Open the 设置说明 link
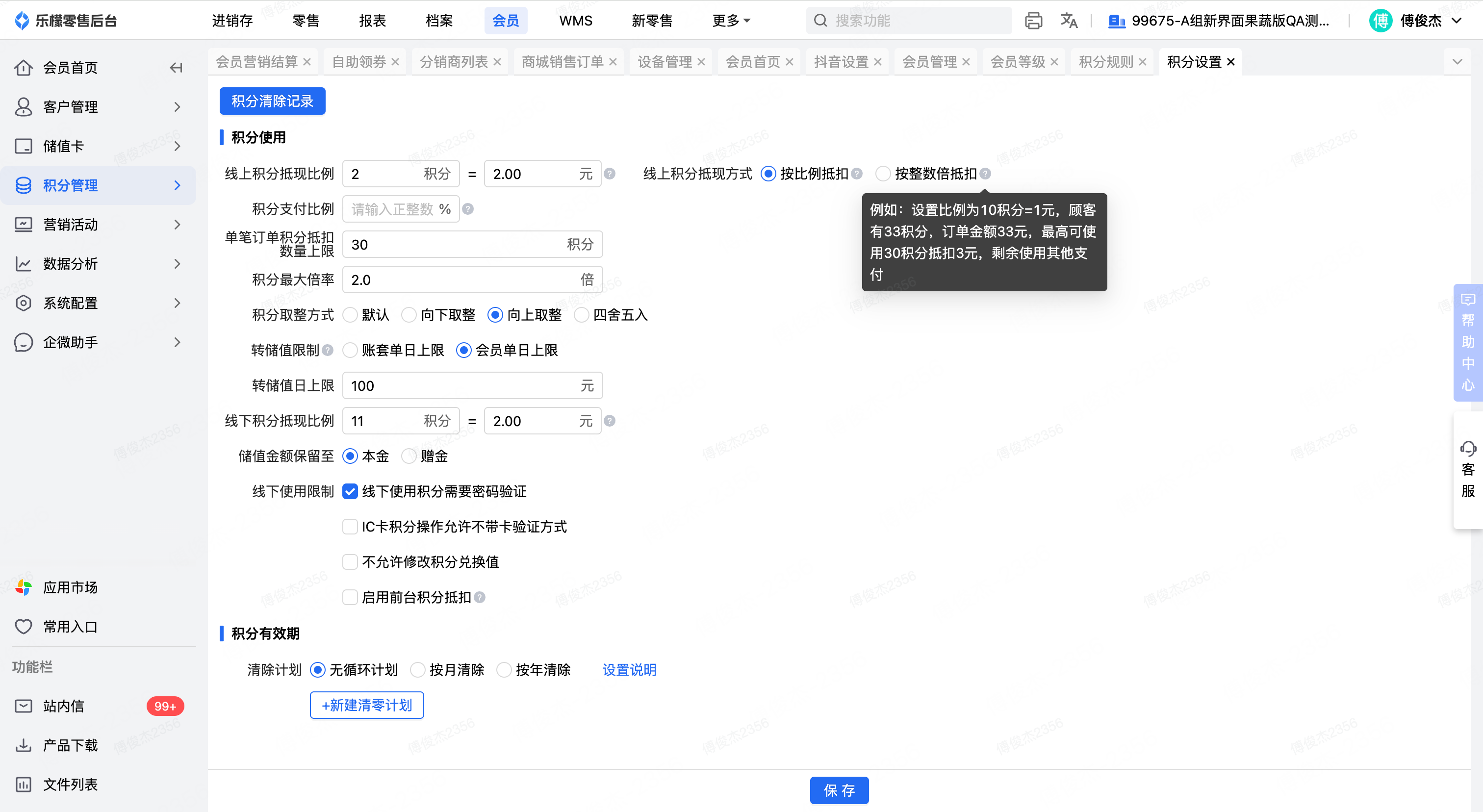1483x812 pixels. coord(629,670)
